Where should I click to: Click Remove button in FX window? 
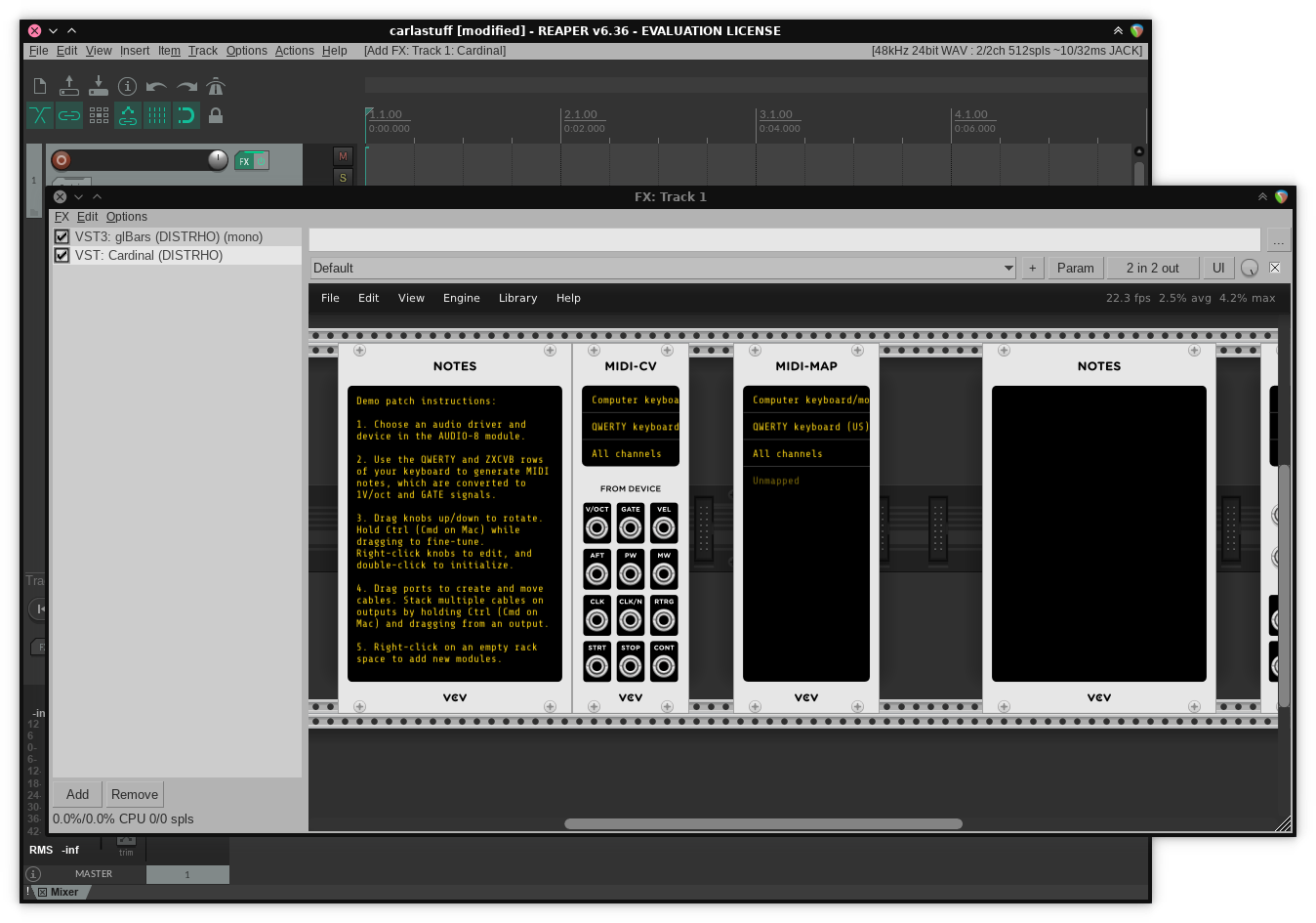(x=135, y=794)
